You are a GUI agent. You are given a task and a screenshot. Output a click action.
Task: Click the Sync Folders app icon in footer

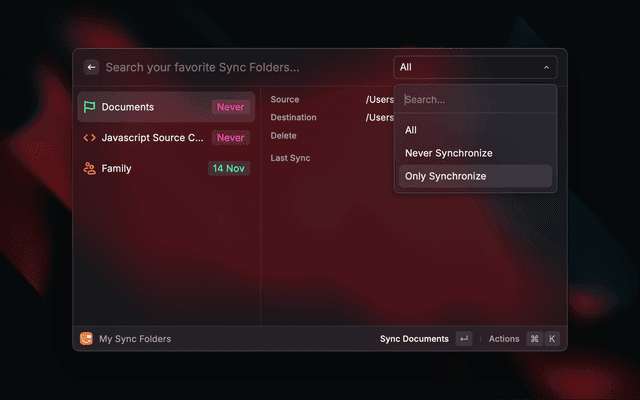(86, 339)
